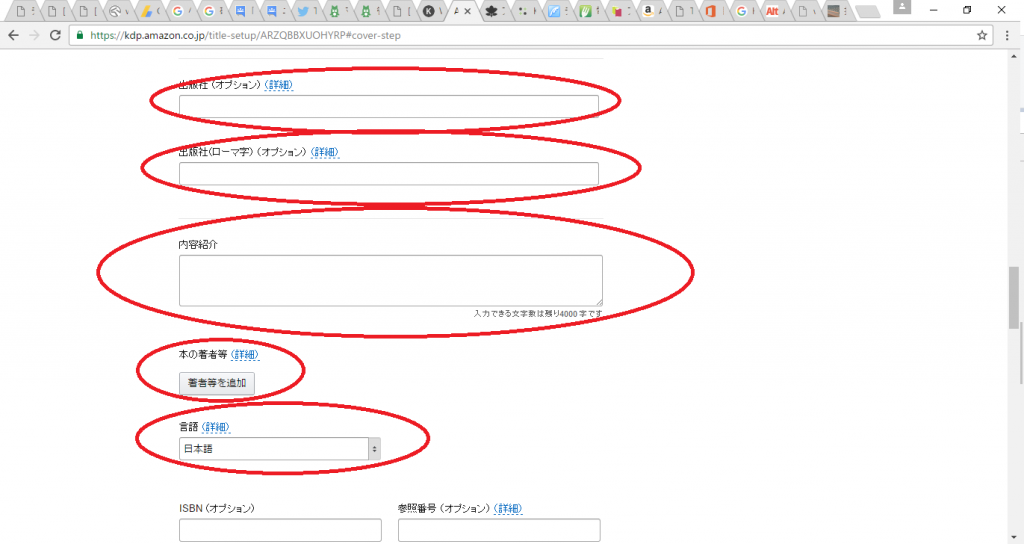Open 詳細 link next to 出版社 (オプション)
The width and height of the screenshot is (1024, 544).
279,85
